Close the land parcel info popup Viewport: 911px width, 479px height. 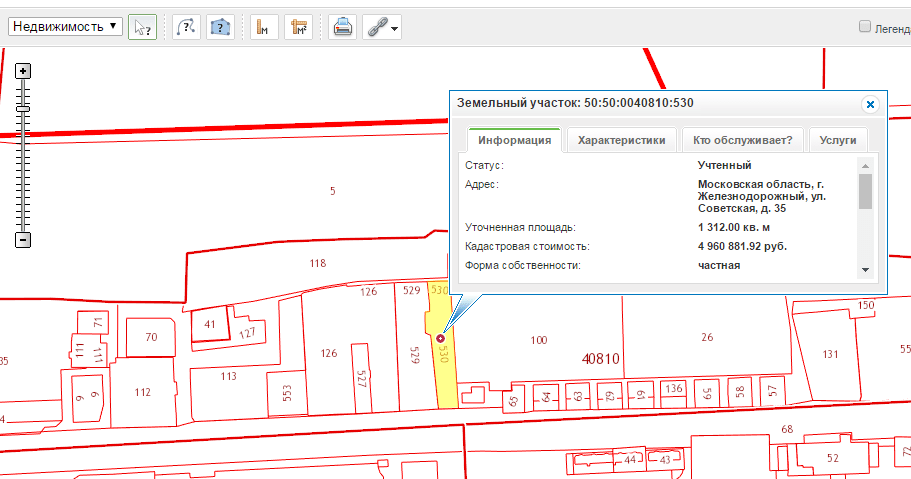[870, 105]
